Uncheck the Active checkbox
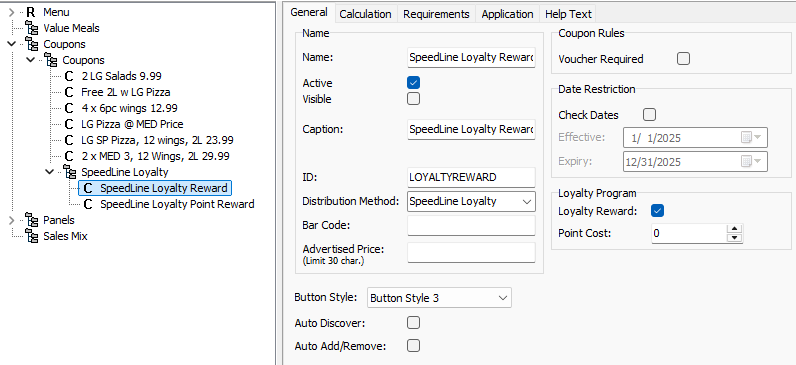796x365 pixels. (x=414, y=83)
